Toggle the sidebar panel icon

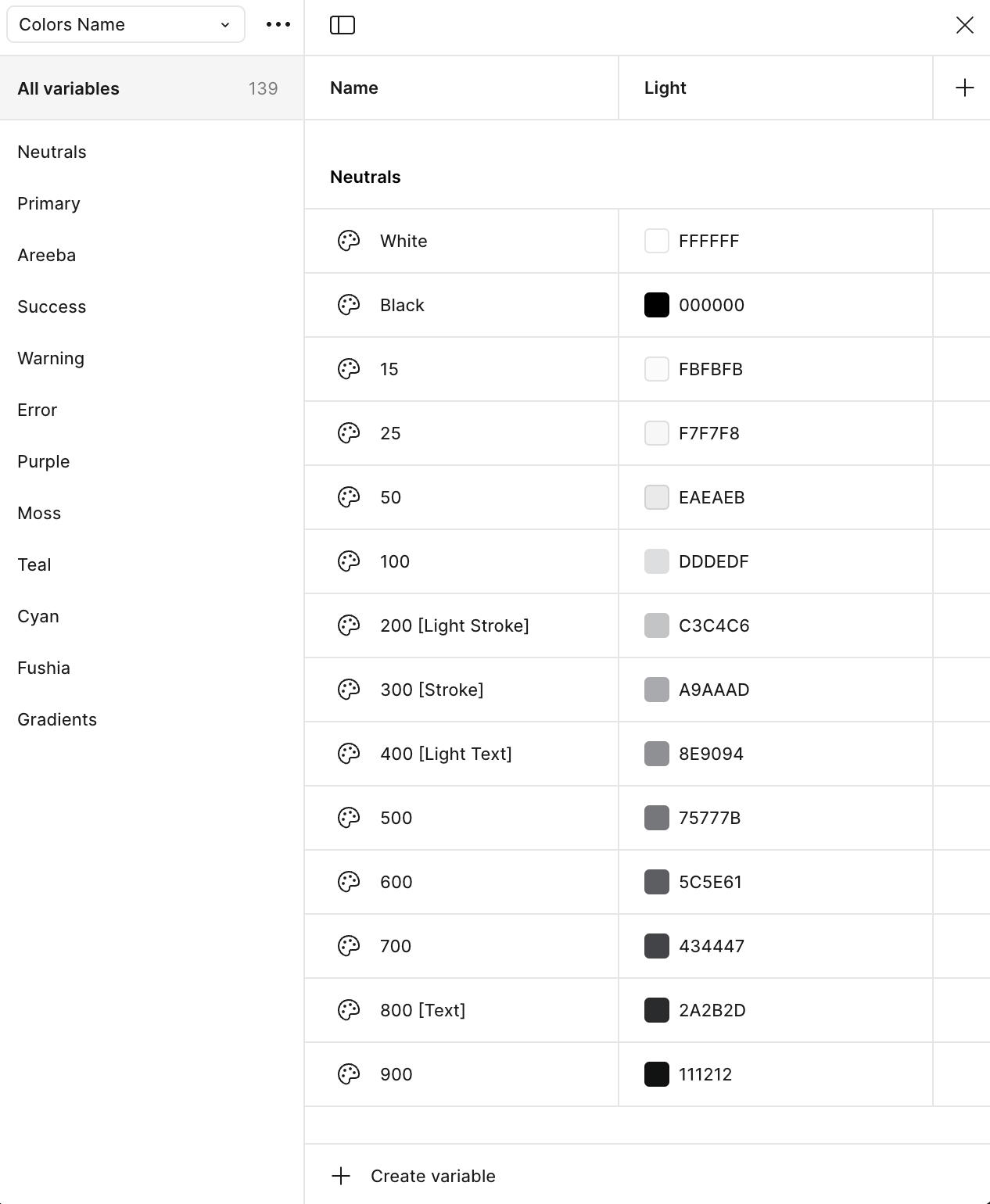[x=343, y=25]
